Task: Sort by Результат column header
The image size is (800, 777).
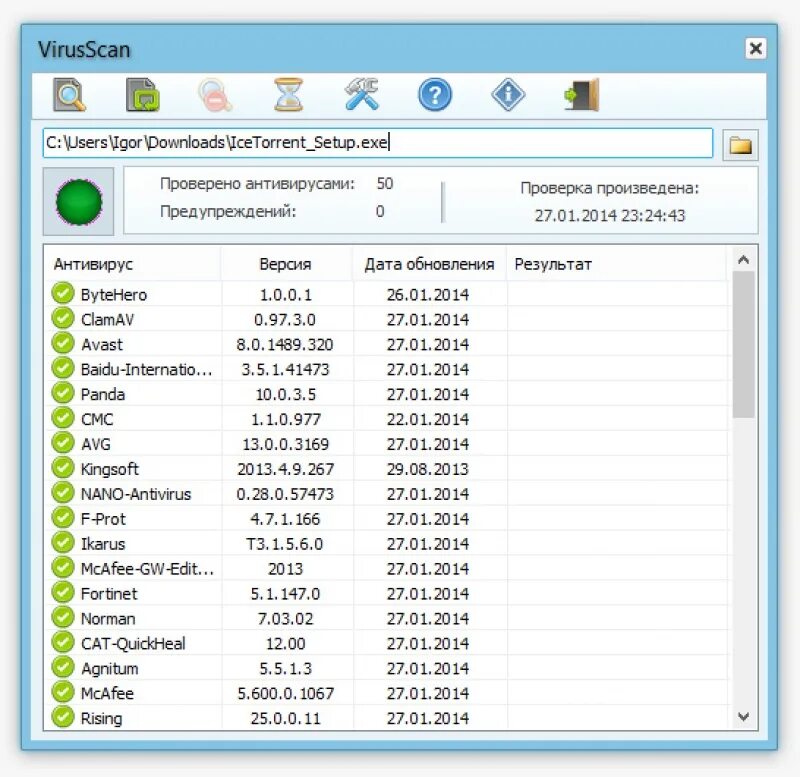Action: (x=553, y=264)
